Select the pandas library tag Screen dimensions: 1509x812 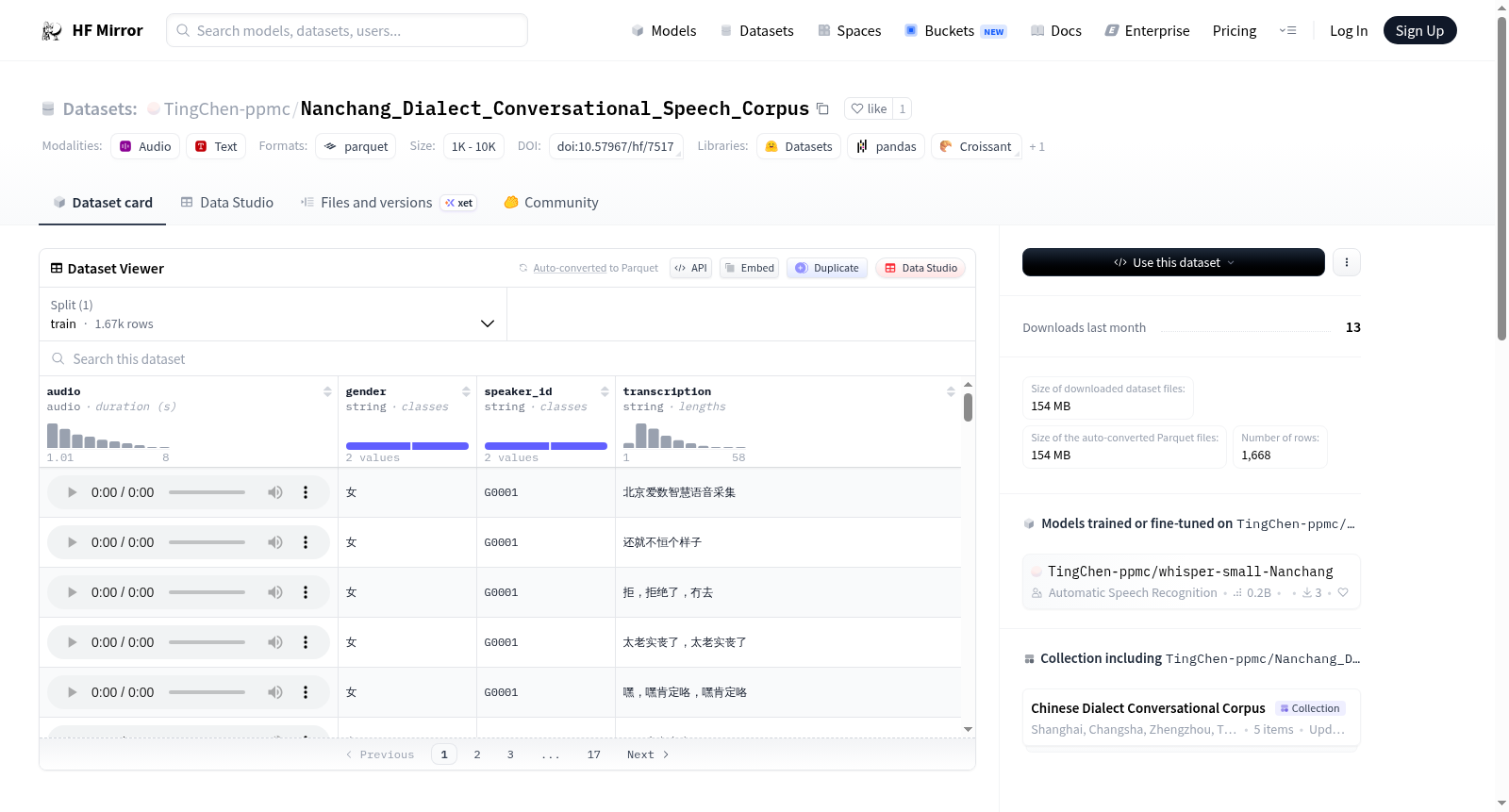pos(886,146)
